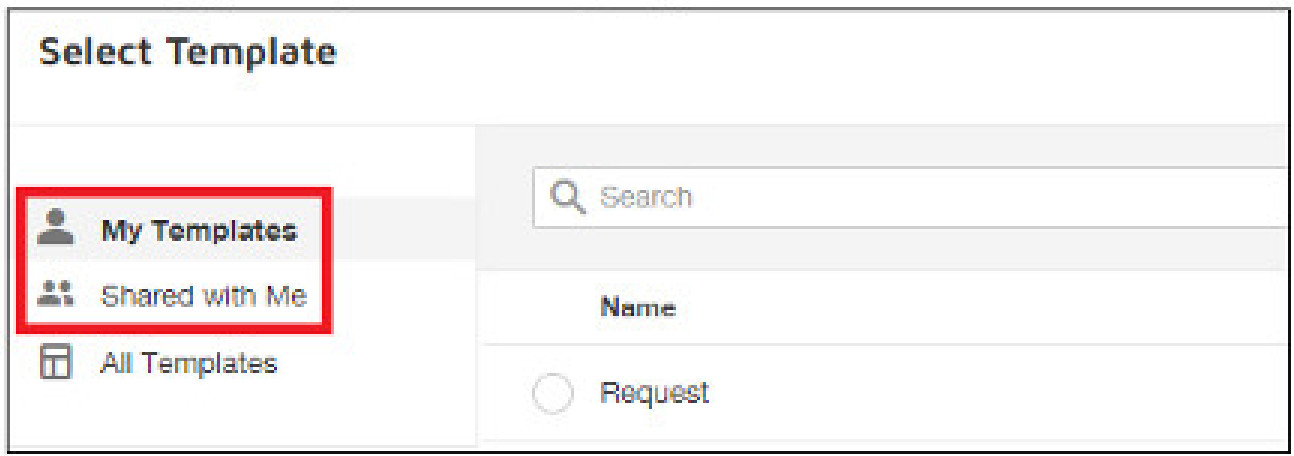Click the single-person icon beside My Templates
The image size is (1294, 456).
click(56, 229)
